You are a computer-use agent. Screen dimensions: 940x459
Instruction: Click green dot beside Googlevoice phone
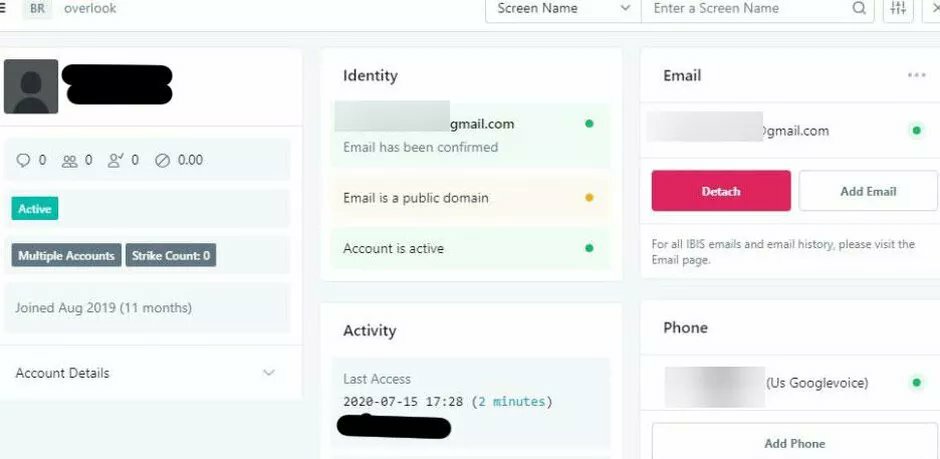pyautogui.click(x=916, y=382)
